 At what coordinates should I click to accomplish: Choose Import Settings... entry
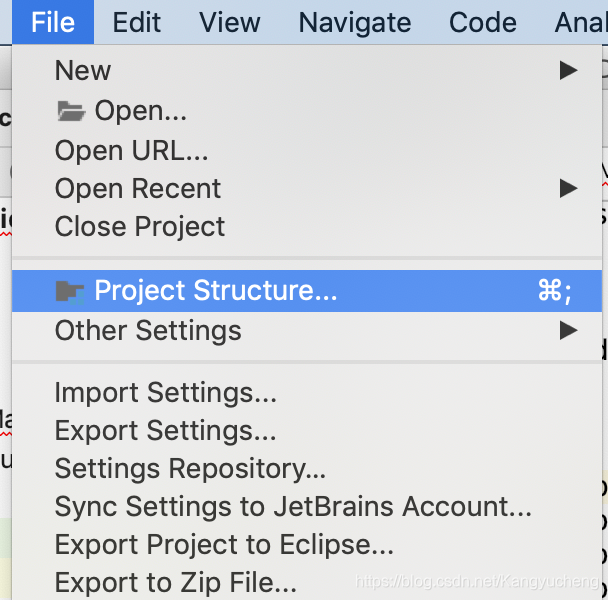[x=165, y=393]
